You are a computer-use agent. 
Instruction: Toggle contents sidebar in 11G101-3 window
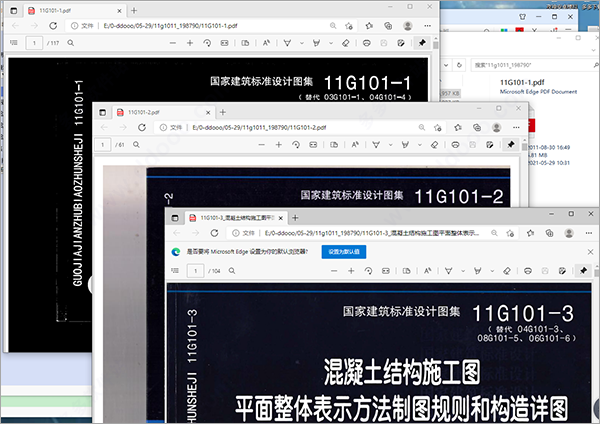tap(175, 271)
